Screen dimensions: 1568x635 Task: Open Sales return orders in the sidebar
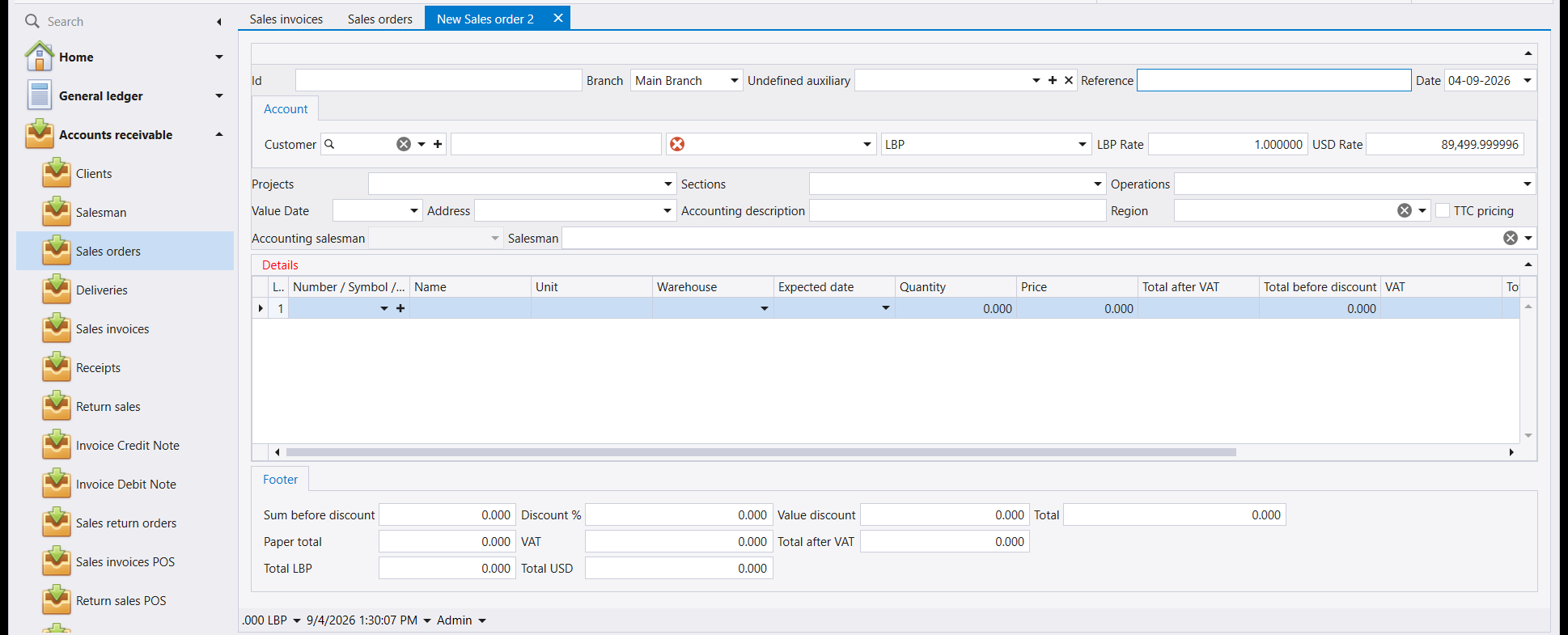(x=126, y=523)
